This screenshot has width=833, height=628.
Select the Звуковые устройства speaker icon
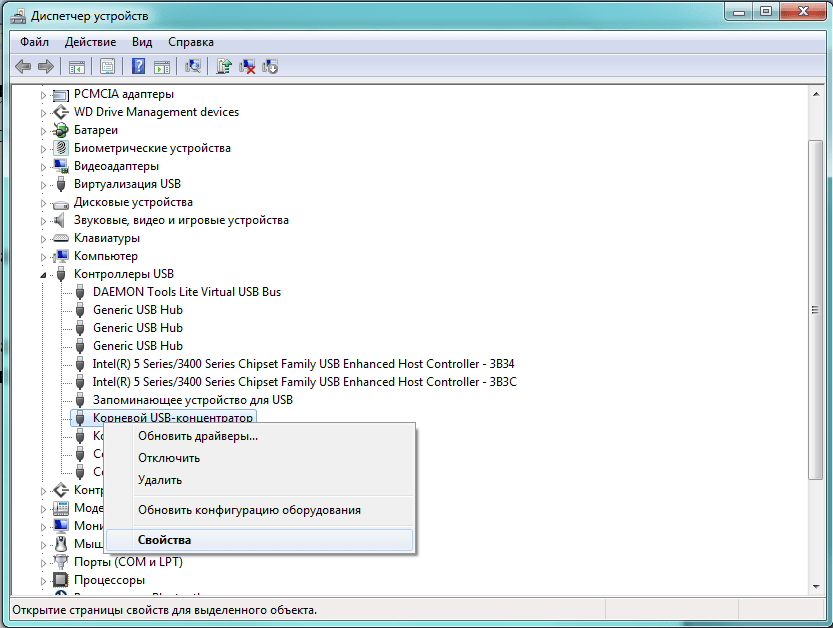coord(61,220)
